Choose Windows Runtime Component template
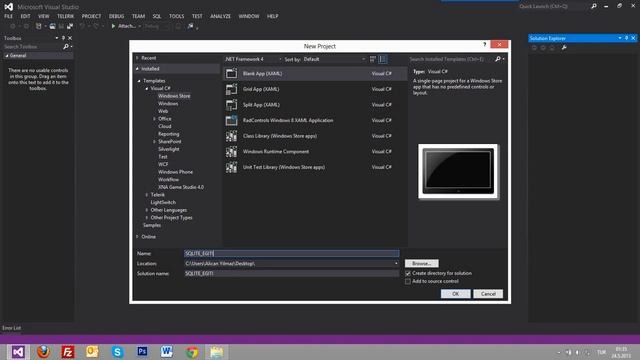This screenshot has height=360, width=640. tap(315, 151)
